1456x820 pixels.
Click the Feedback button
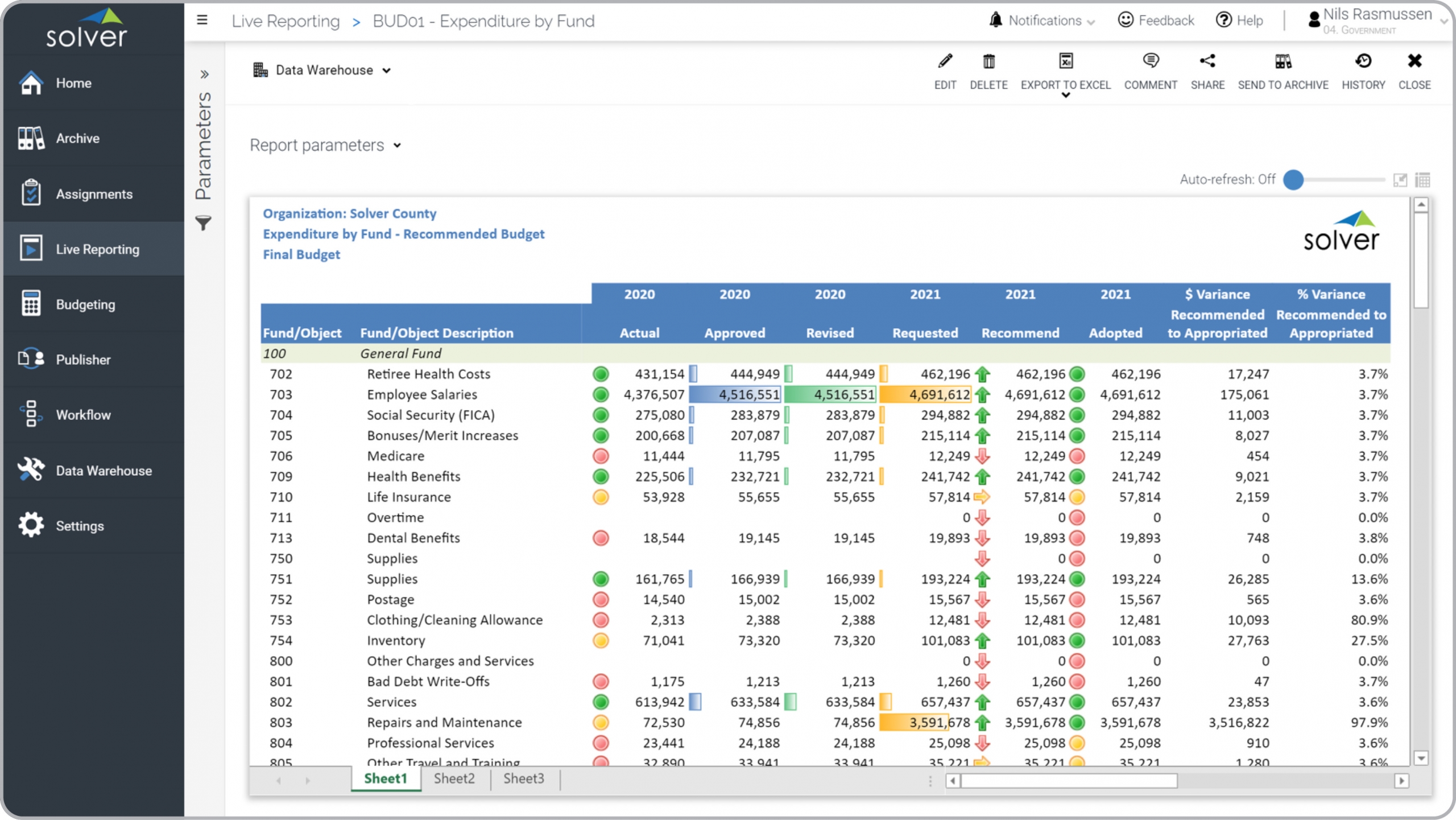(1156, 20)
